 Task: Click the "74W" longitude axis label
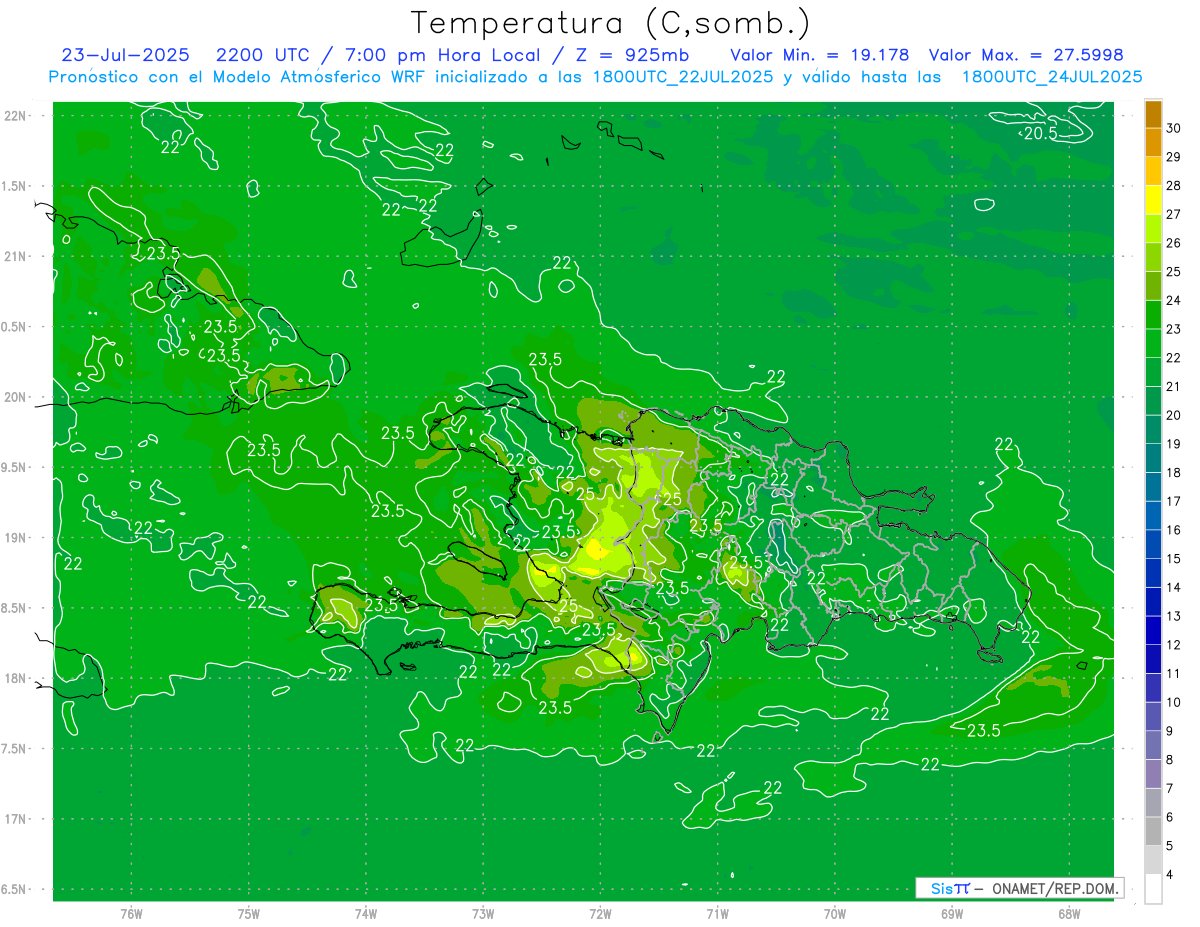pyautogui.click(x=366, y=913)
